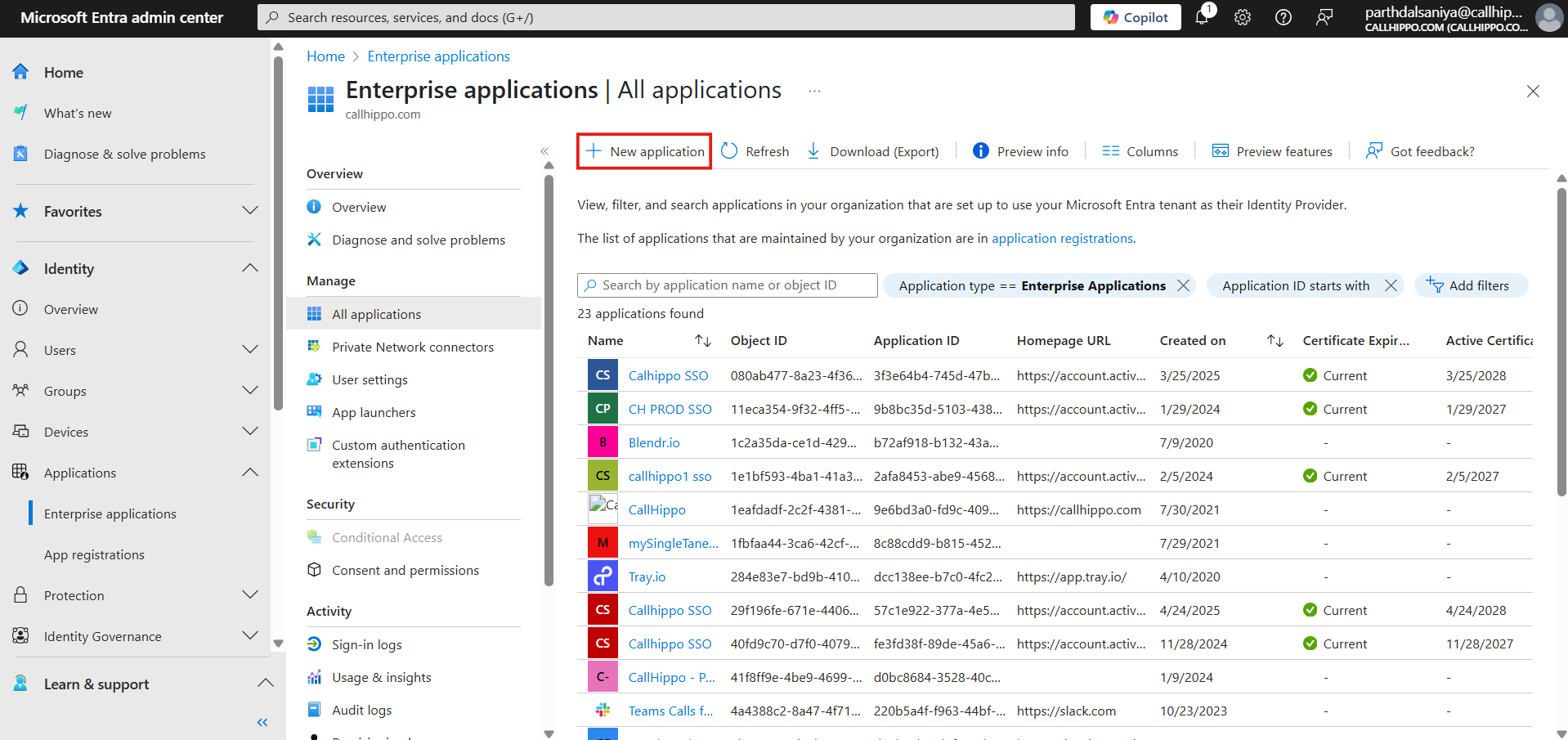Select Enterprise applications in left nav
Viewport: 1568px width, 740px height.
point(110,514)
